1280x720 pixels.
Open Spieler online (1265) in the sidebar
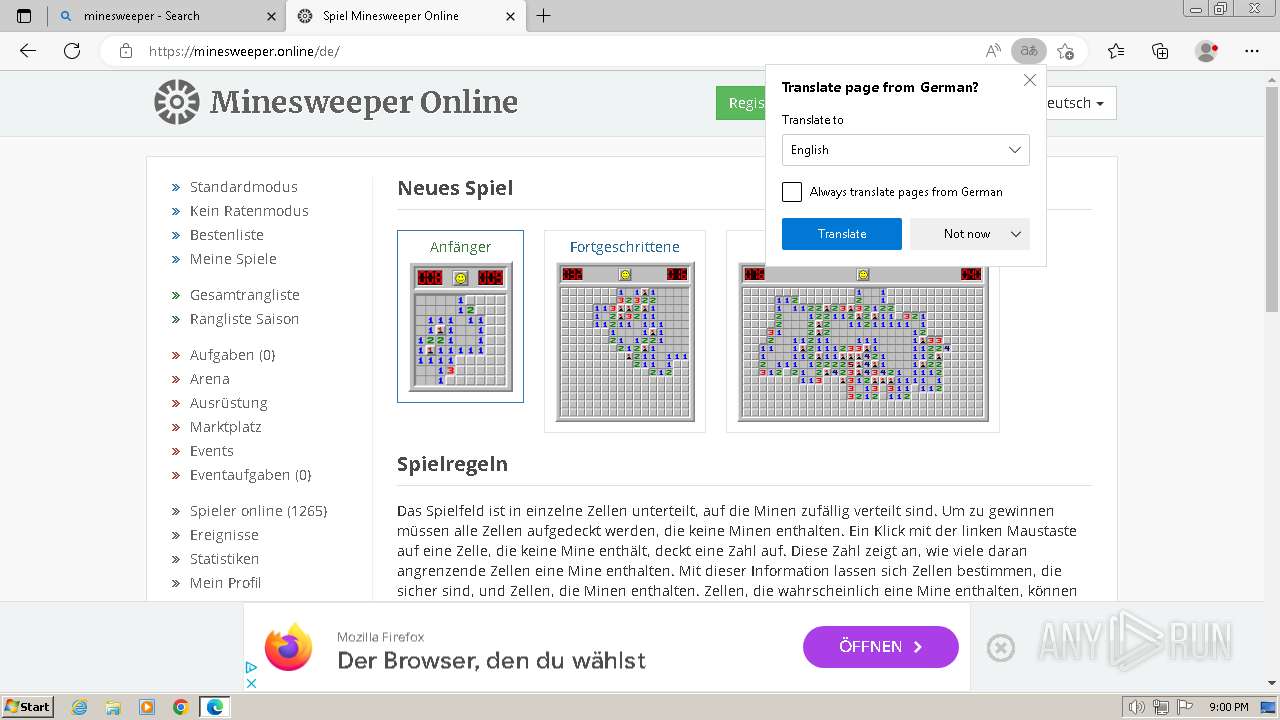coord(259,511)
